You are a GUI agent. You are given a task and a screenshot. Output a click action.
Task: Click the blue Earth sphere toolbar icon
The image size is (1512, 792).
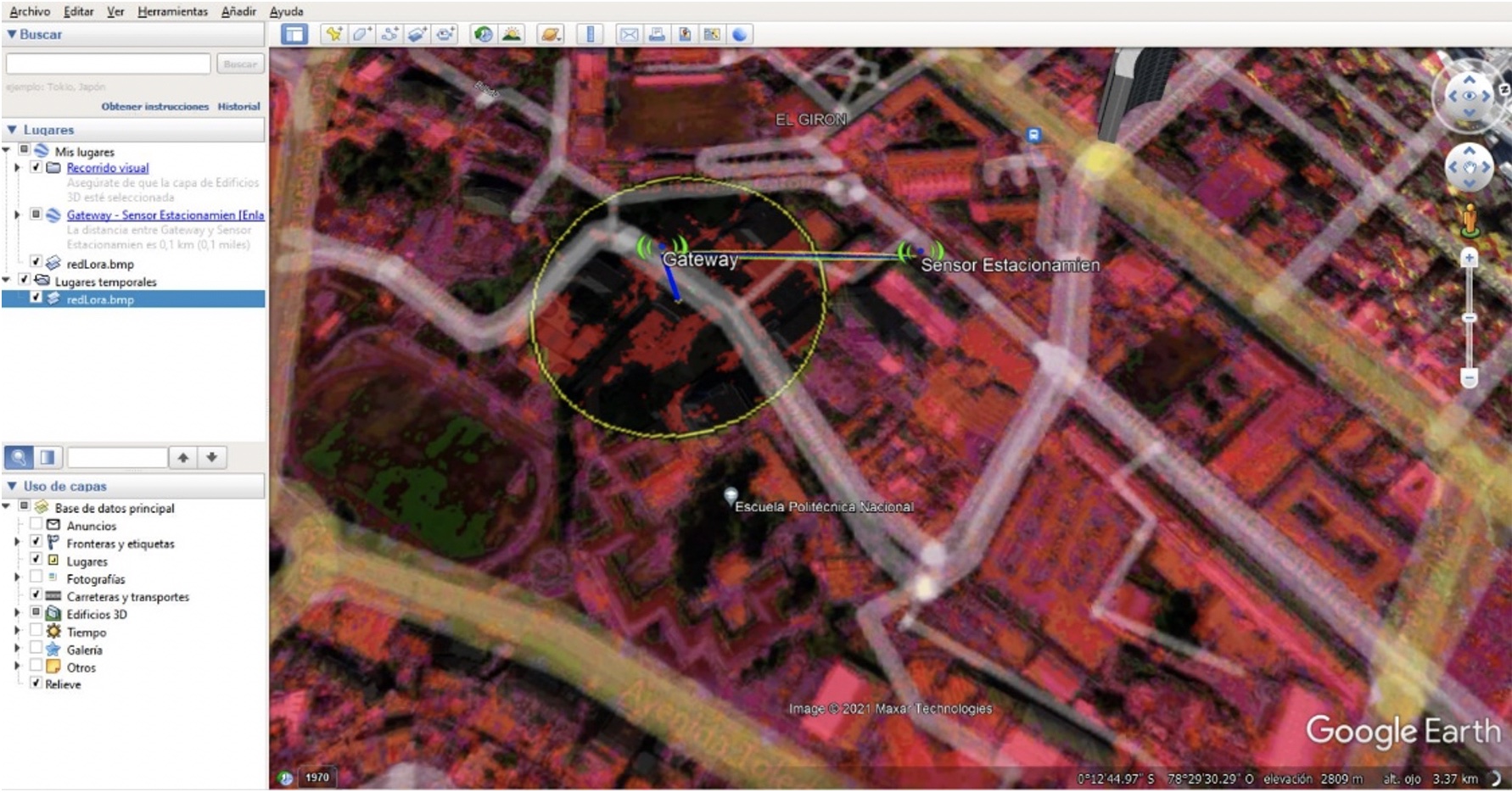740,34
